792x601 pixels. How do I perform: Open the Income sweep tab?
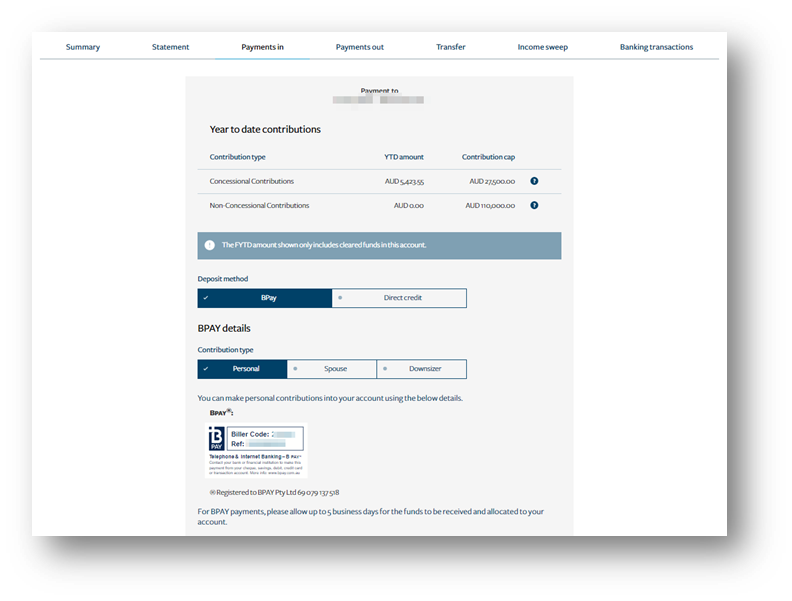coord(542,47)
